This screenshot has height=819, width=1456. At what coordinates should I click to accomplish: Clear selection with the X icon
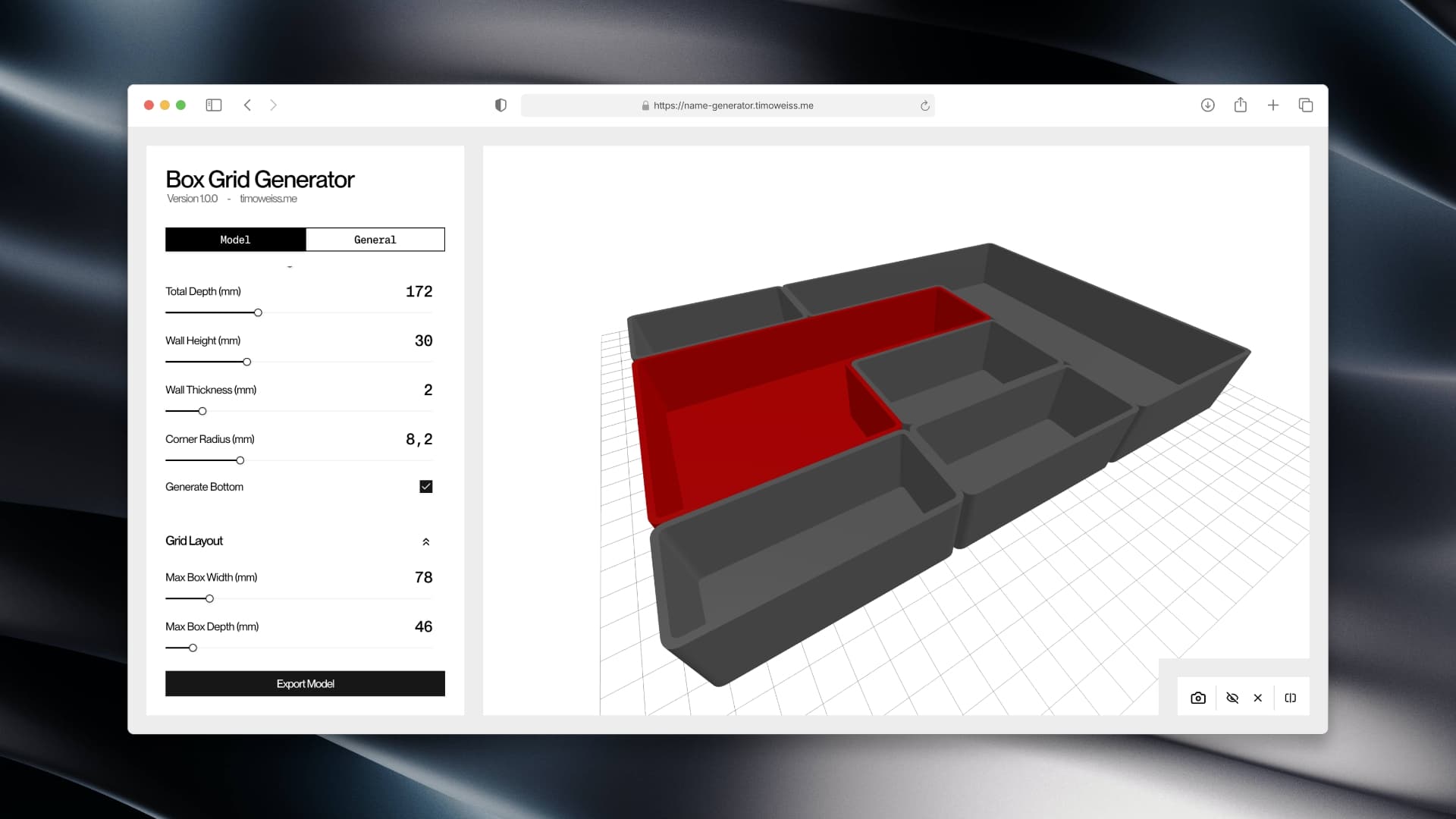(1257, 697)
